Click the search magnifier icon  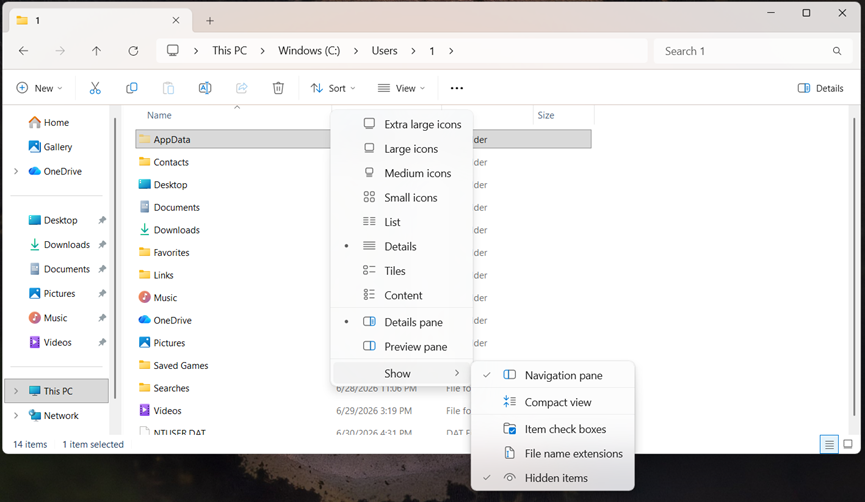(837, 51)
